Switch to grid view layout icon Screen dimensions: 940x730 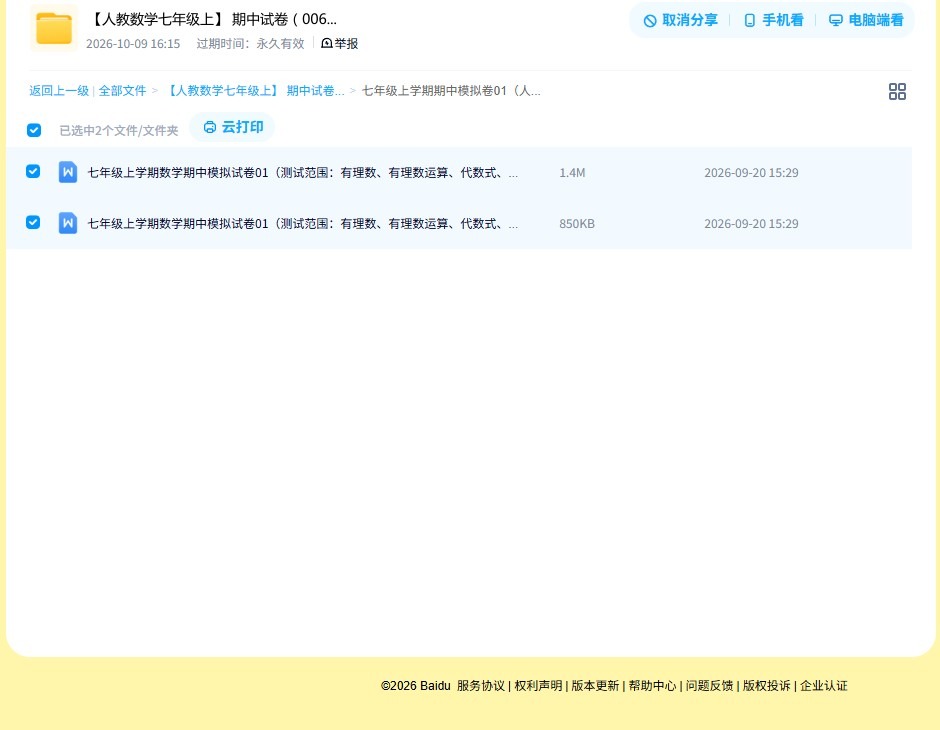pyautogui.click(x=897, y=92)
